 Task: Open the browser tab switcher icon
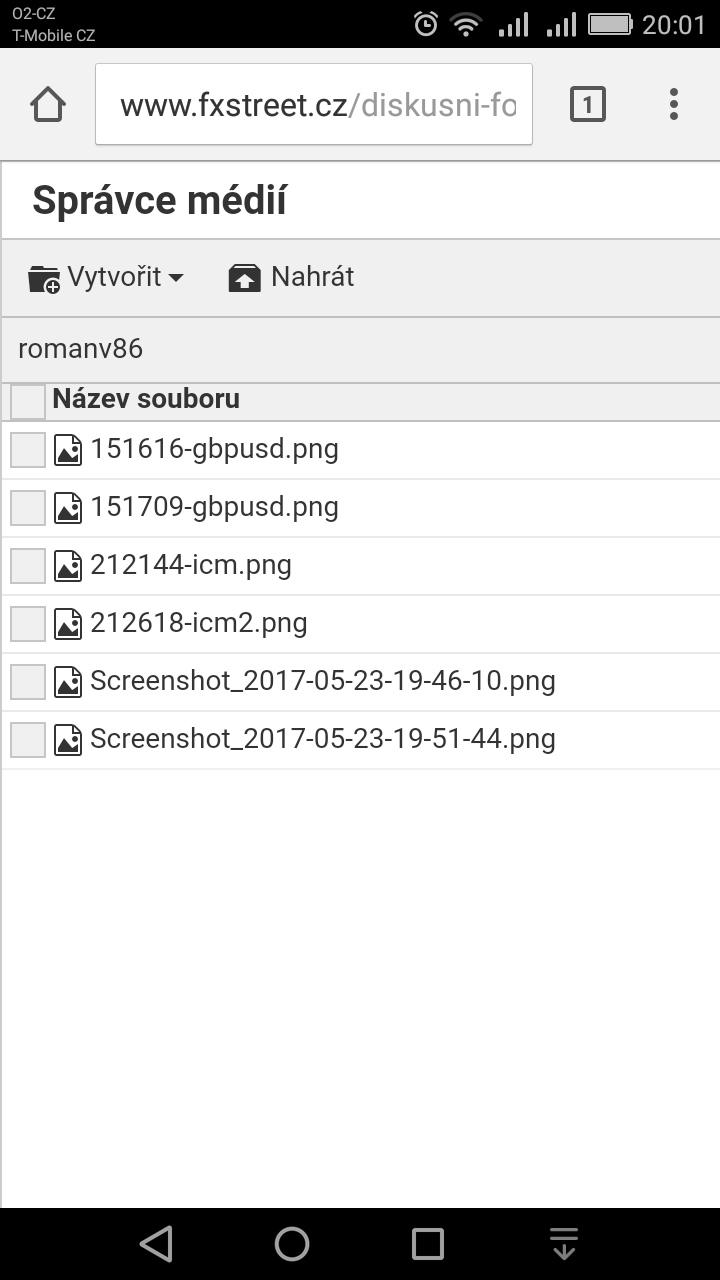[587, 104]
